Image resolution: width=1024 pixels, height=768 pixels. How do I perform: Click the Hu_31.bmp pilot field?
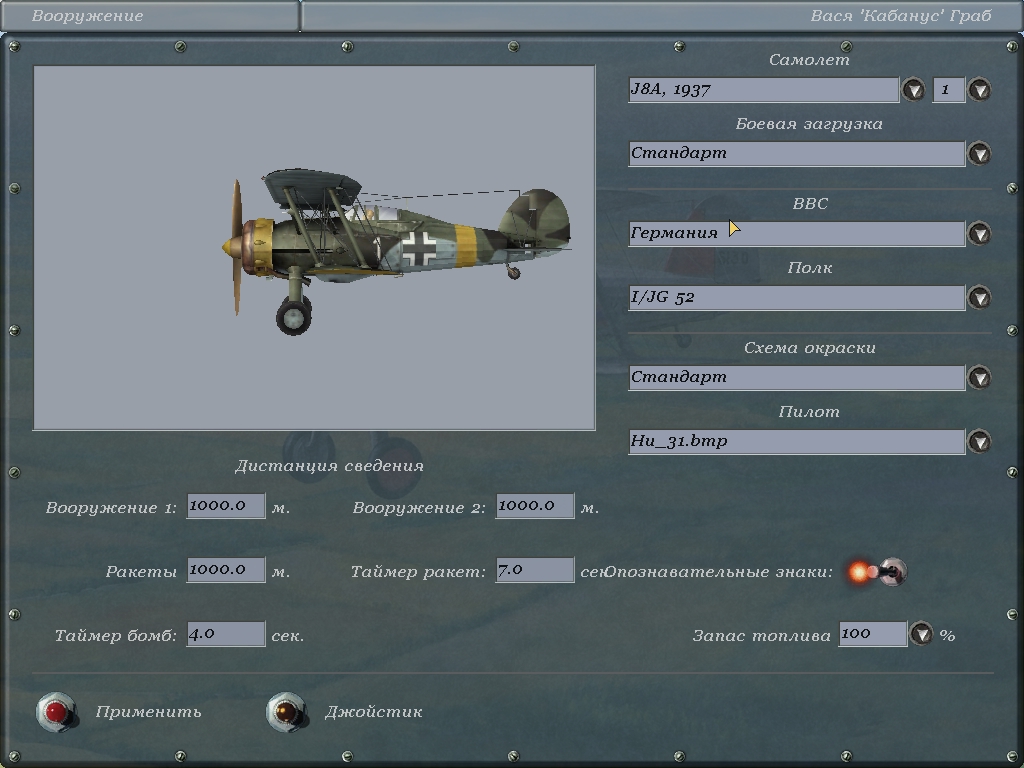point(797,441)
